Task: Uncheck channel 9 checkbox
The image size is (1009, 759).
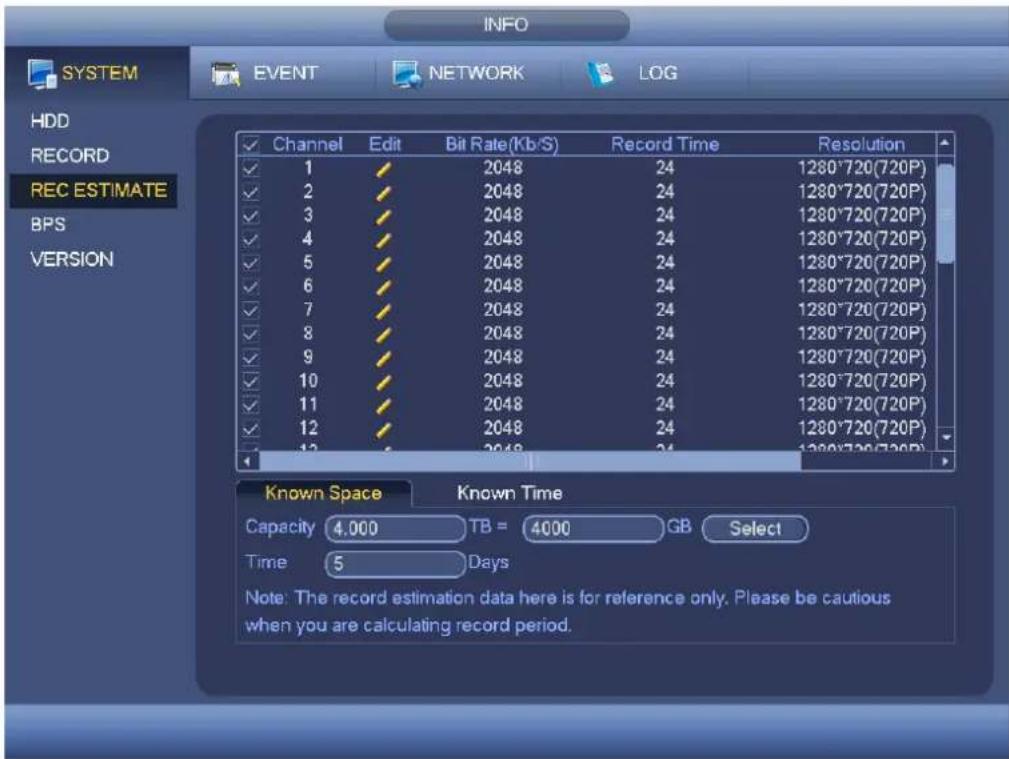Action: pos(250,358)
